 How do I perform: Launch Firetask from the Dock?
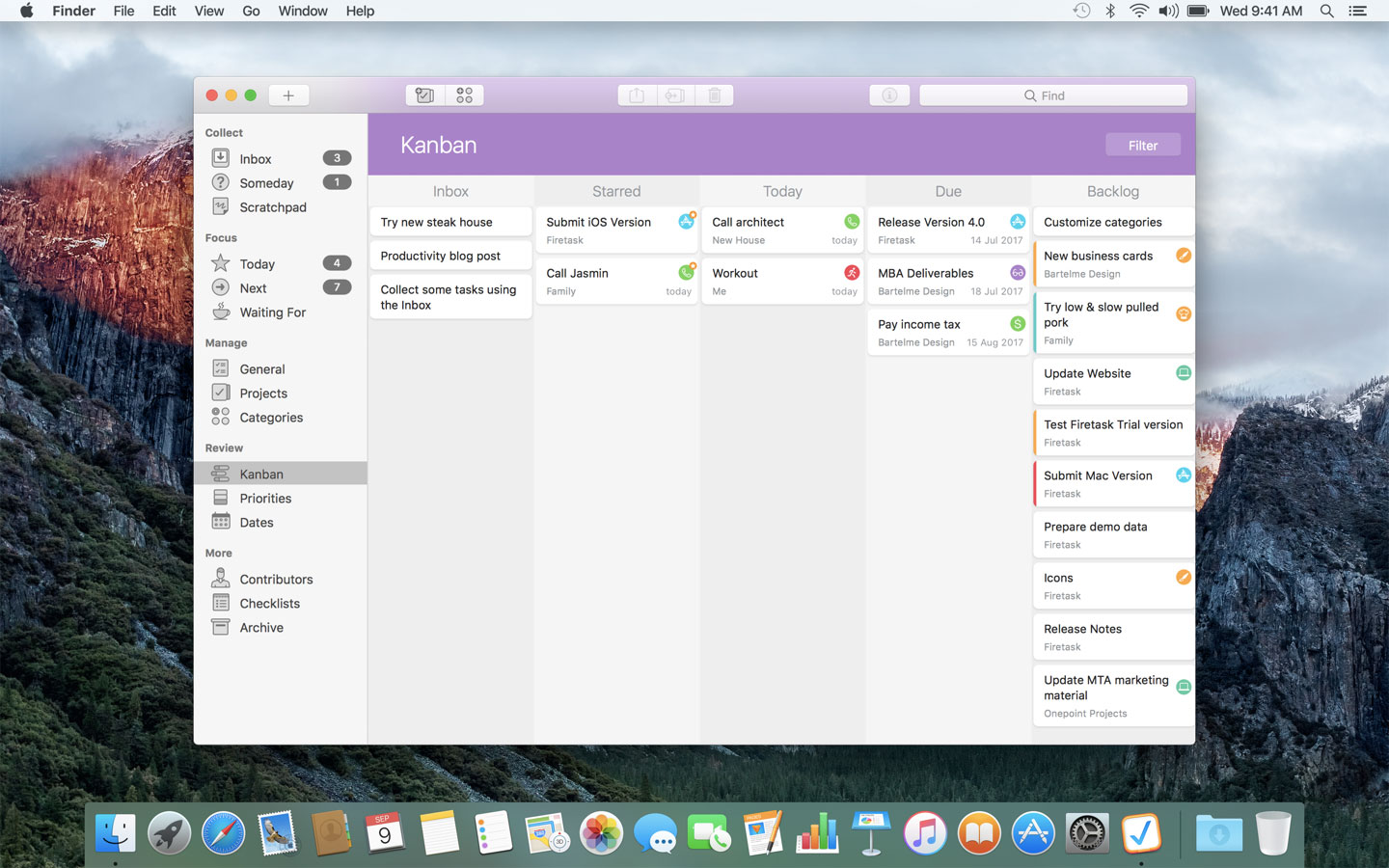coord(1141,833)
